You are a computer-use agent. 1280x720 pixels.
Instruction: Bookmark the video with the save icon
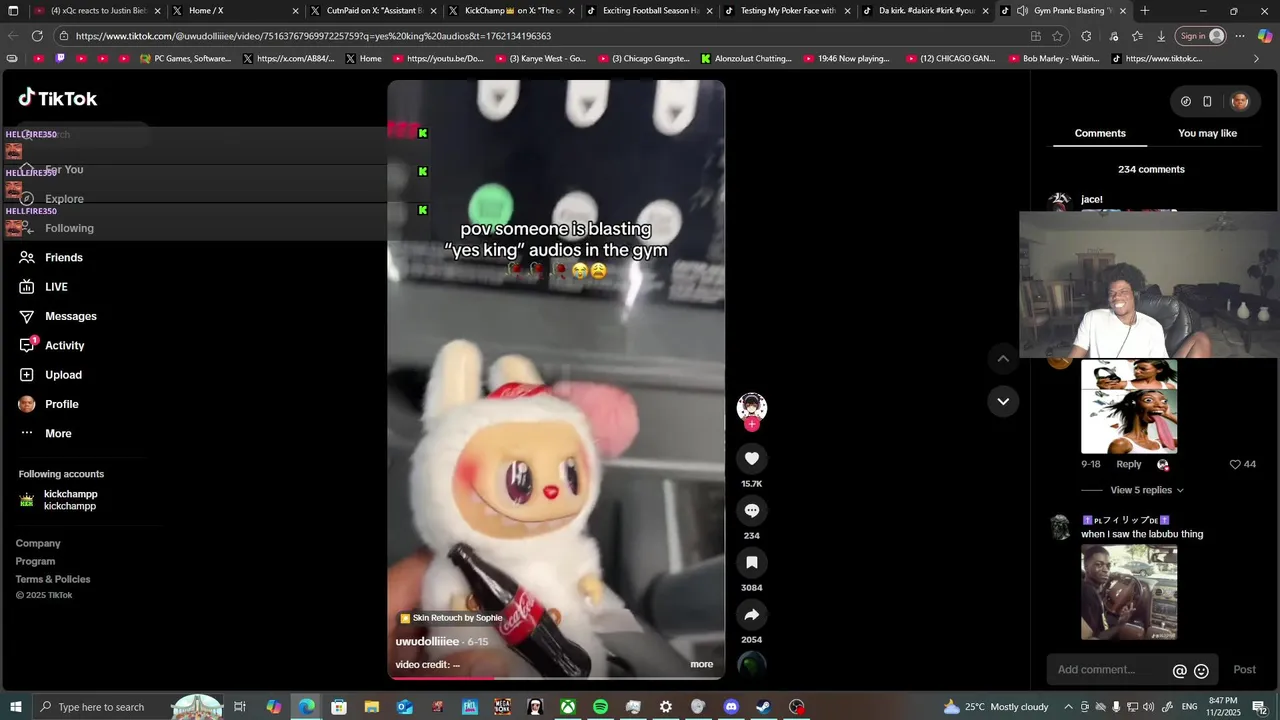click(752, 562)
